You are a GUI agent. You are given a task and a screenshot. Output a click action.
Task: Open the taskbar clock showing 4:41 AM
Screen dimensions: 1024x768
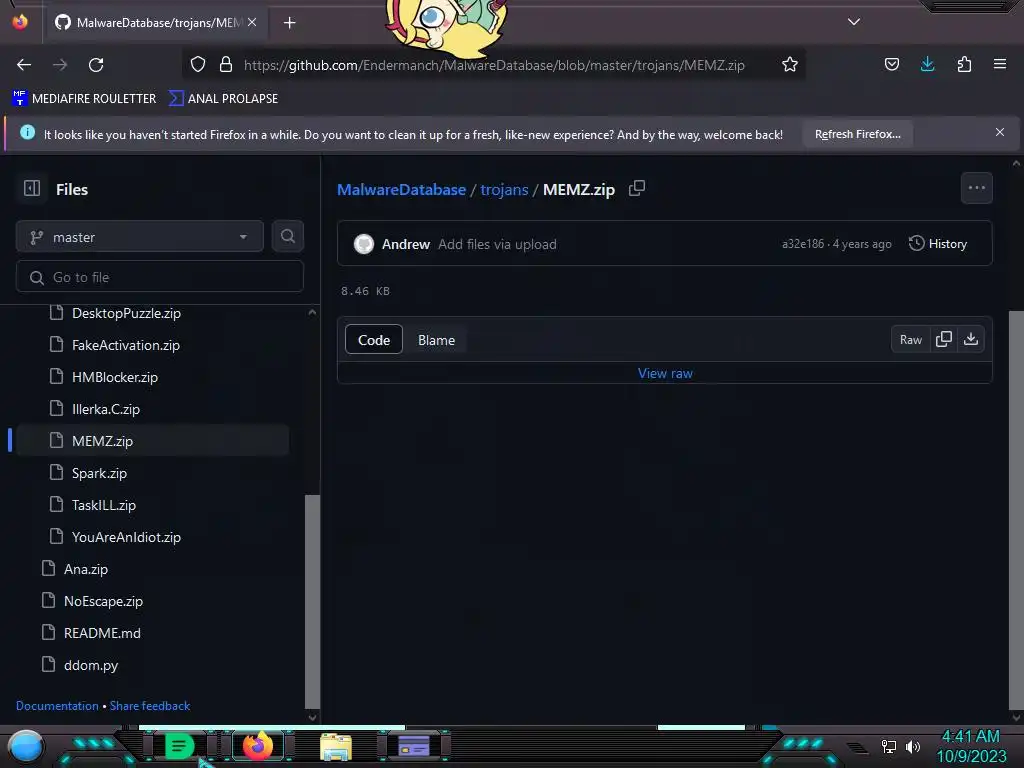point(971,746)
